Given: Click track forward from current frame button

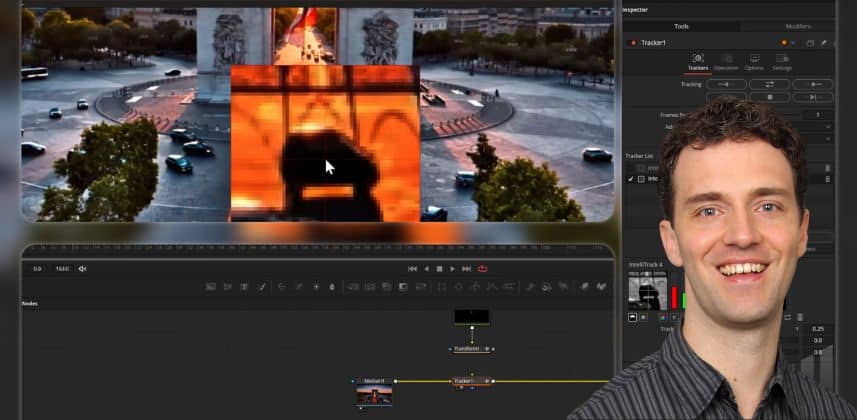Looking at the screenshot, I should point(813,97).
